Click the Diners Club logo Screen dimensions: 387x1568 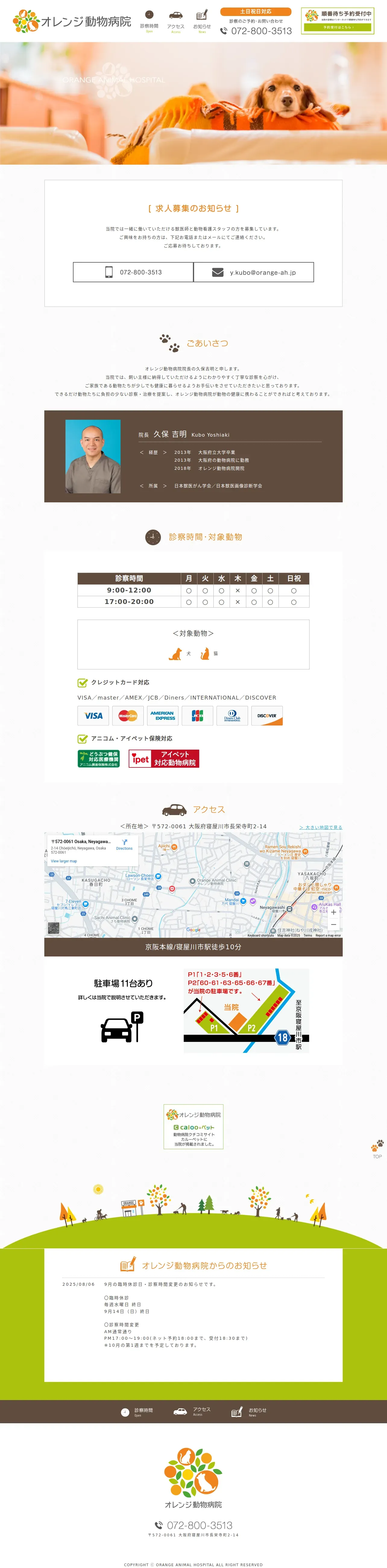click(x=232, y=716)
